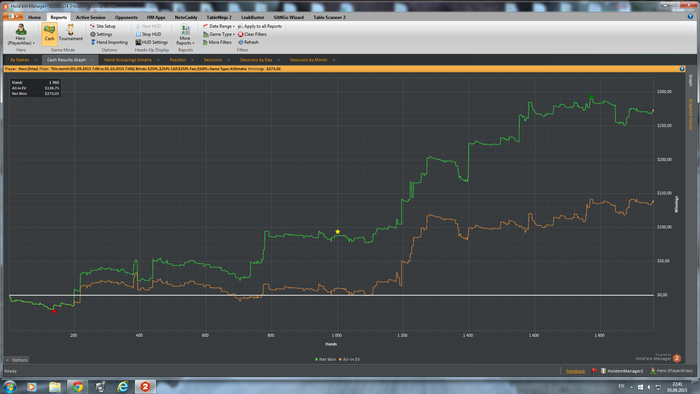Close the Hand Groupings Omaha tab

pos(158,60)
